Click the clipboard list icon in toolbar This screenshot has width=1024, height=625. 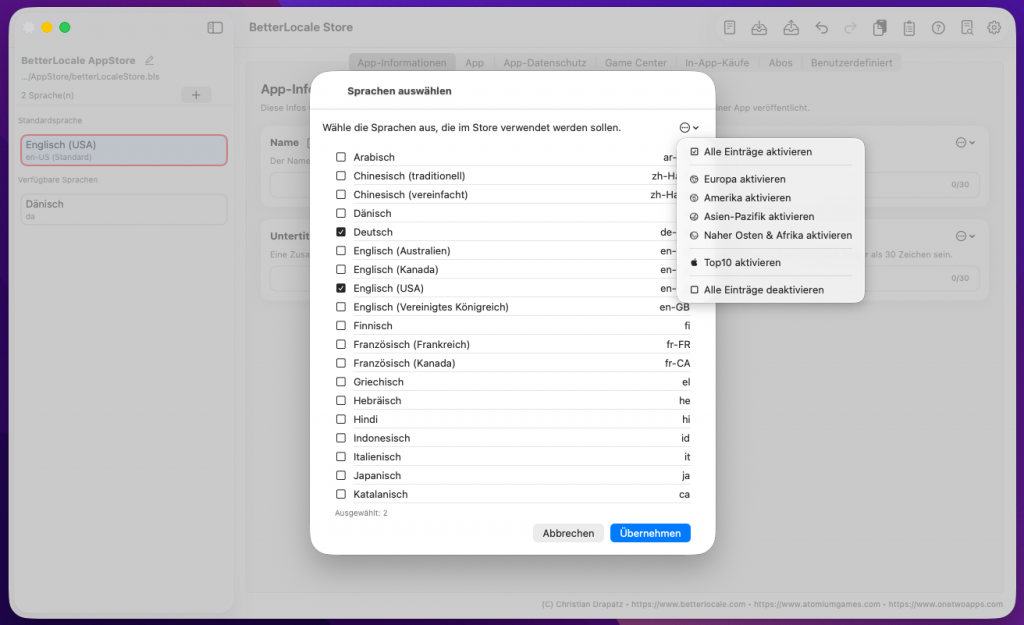point(909,28)
